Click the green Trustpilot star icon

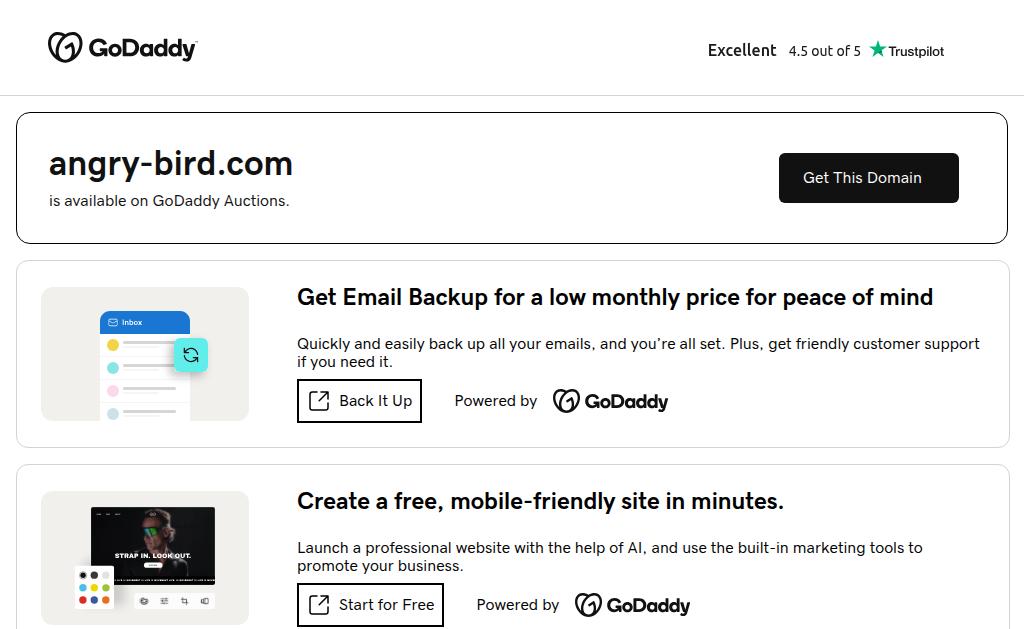click(x=877, y=49)
